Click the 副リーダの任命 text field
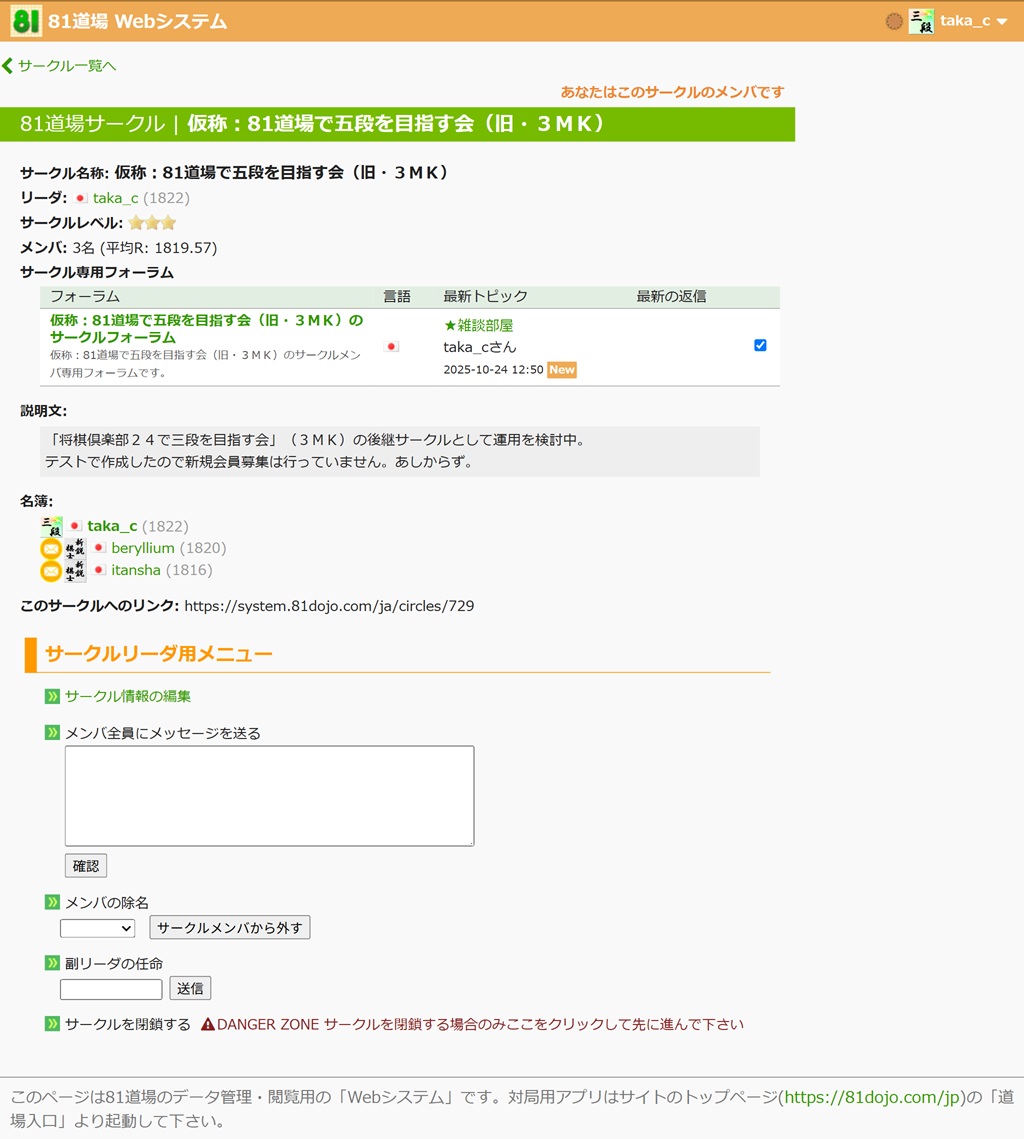The image size is (1024, 1139). click(111, 989)
